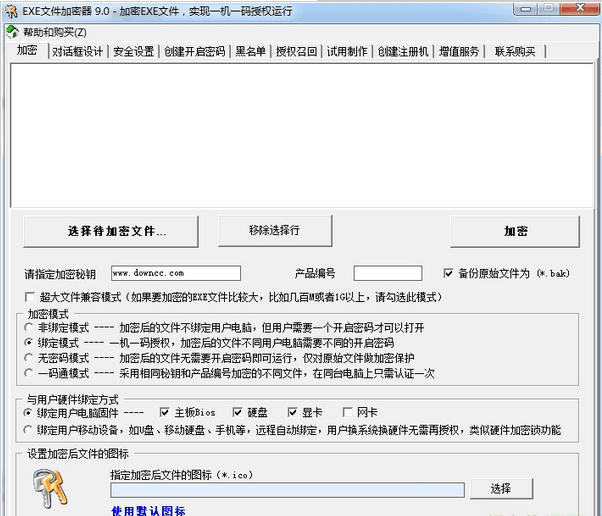Open the 创建注册机 tab
This screenshot has height=516, width=602.
(403, 51)
